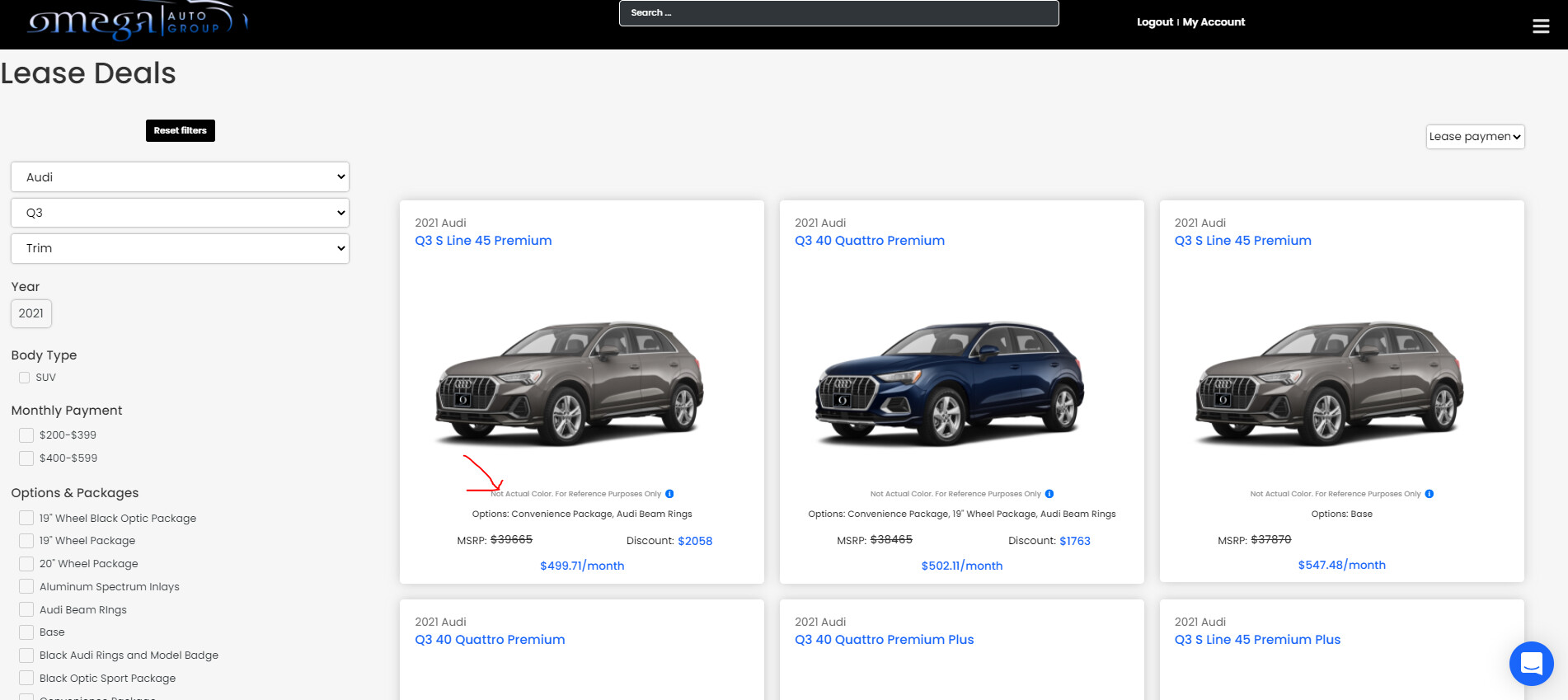
Task: Select the 2021 year filter button
Action: click(31, 313)
